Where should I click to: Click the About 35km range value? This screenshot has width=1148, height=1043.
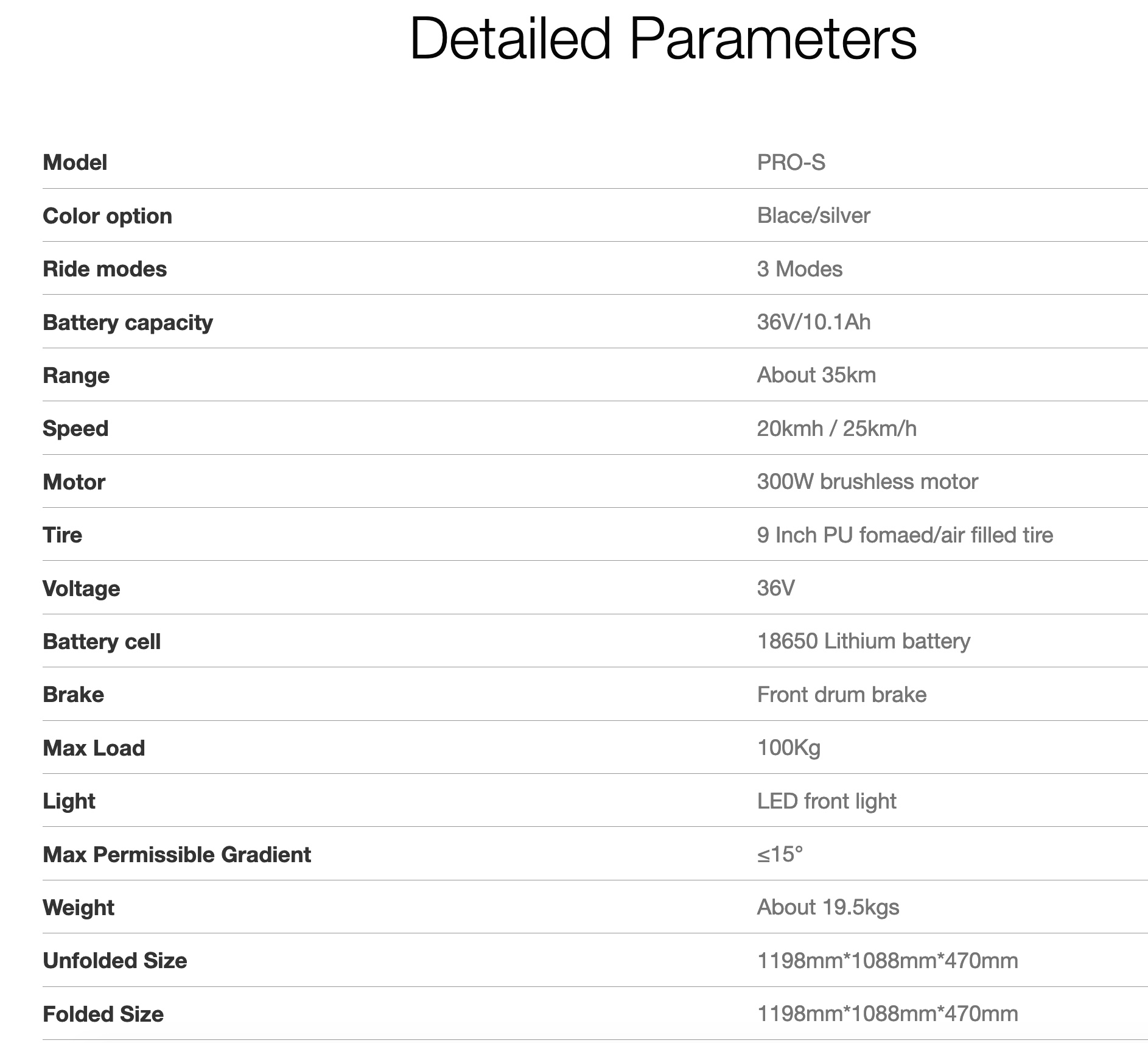pos(816,375)
